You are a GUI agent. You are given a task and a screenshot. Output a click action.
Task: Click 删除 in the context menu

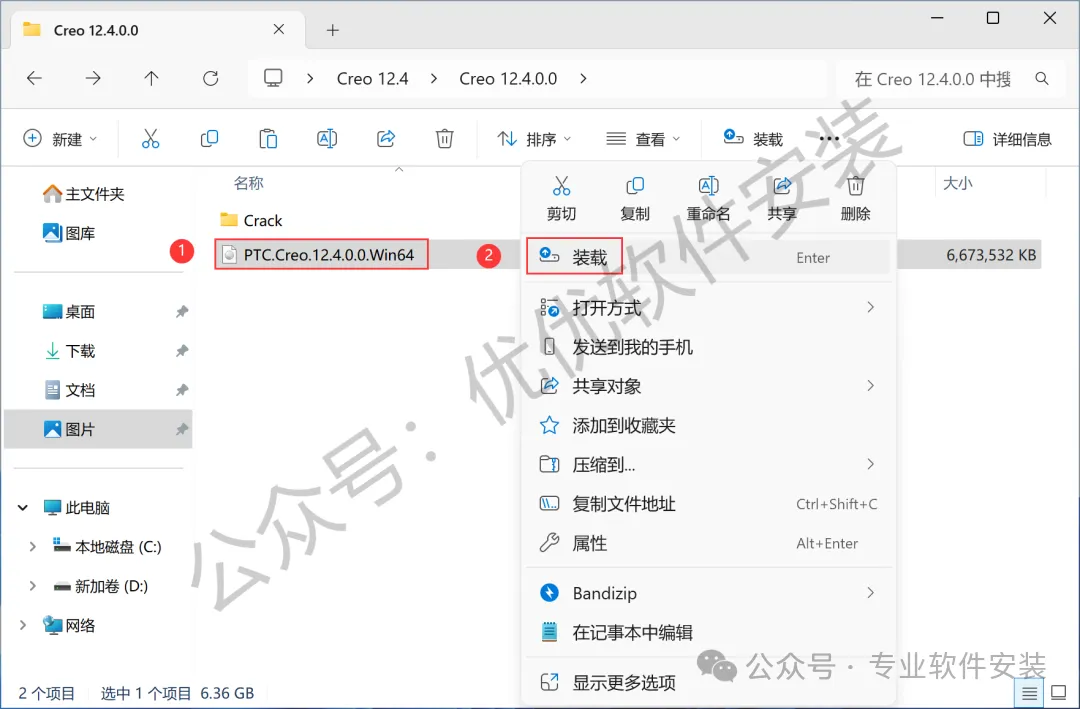[855, 198]
